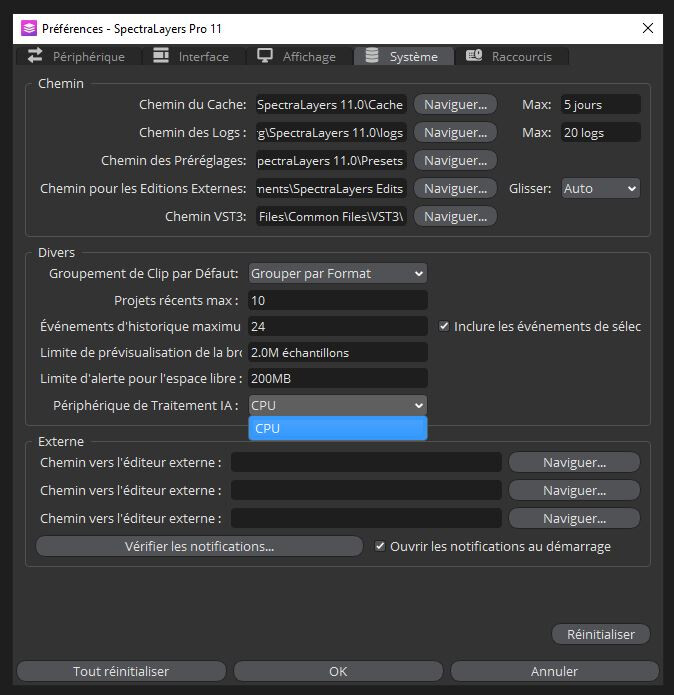The width and height of the screenshot is (674, 695).
Task: Click Naviguer for Chemin VST3
Action: [x=455, y=216]
